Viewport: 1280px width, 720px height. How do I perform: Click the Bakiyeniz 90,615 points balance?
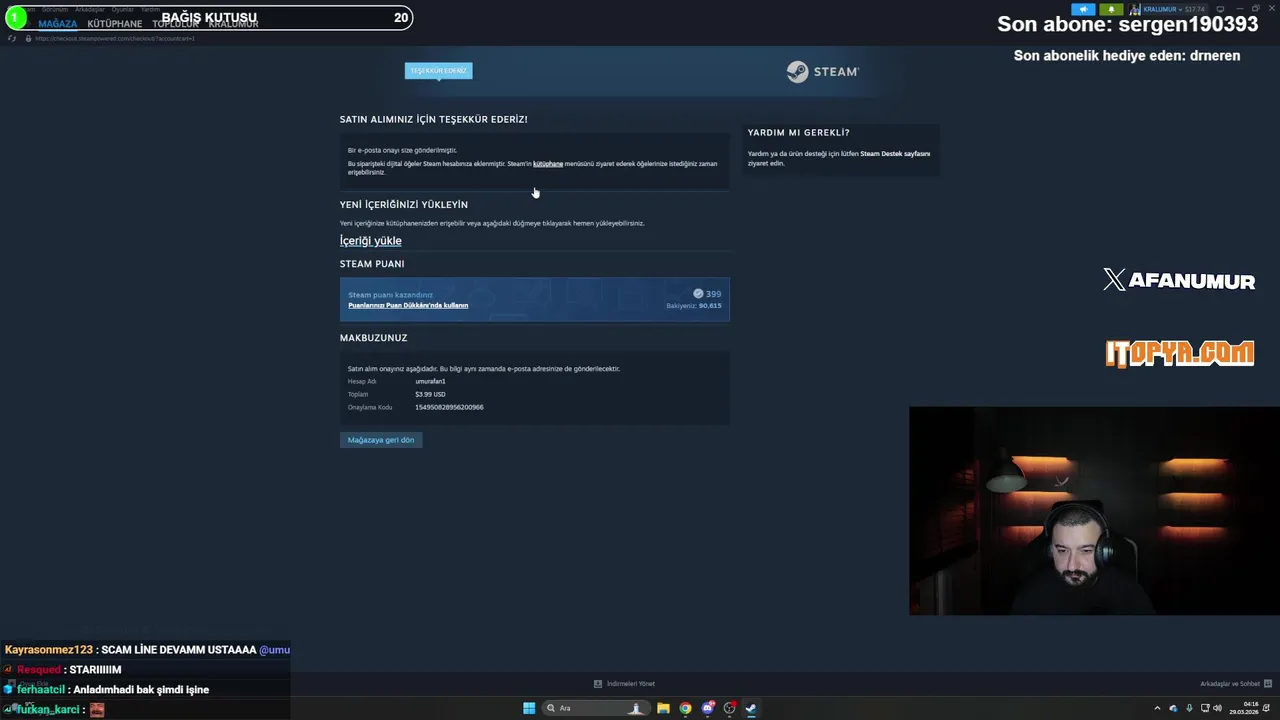694,306
